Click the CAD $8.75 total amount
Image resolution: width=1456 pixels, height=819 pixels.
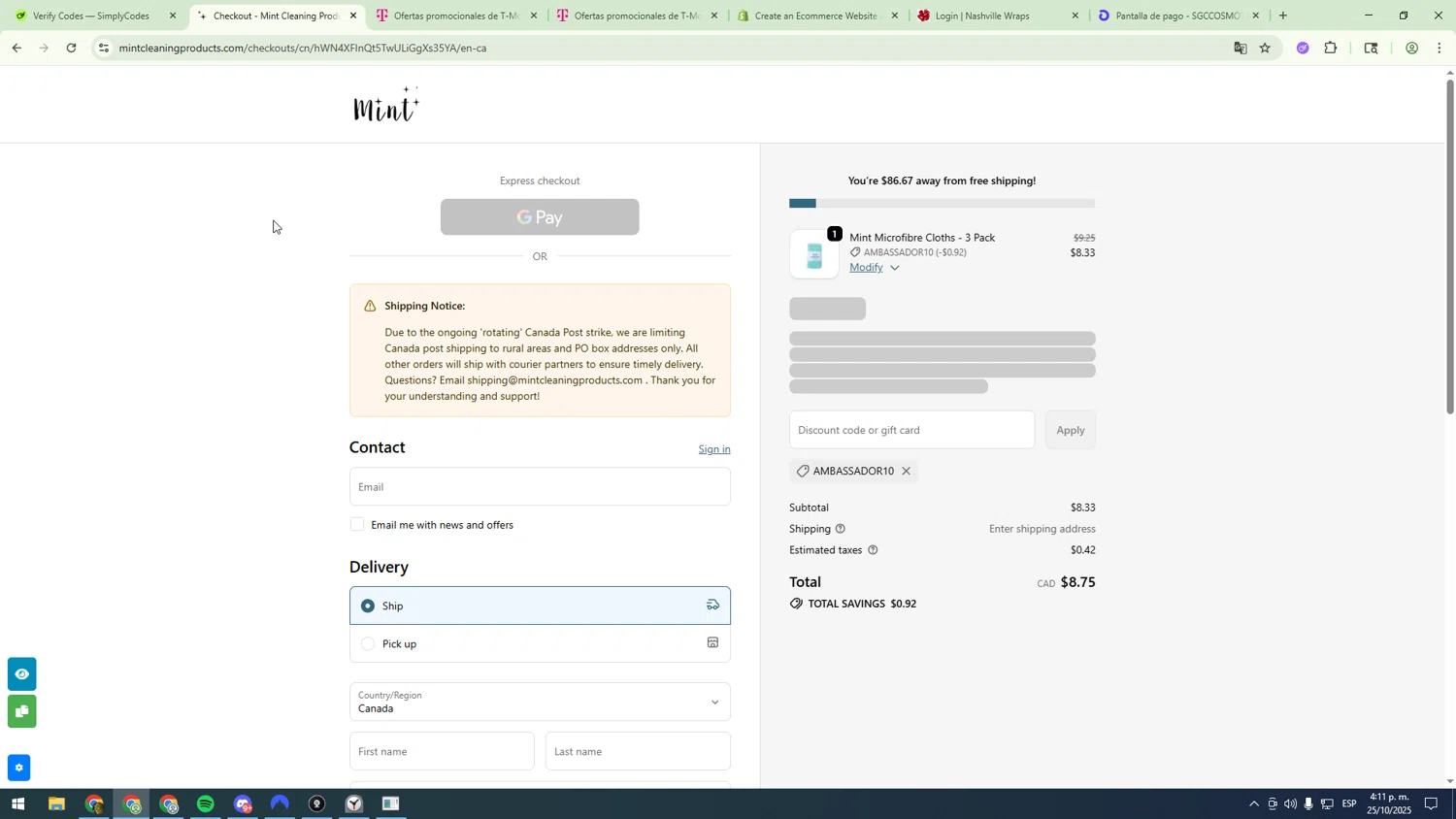point(1066,582)
